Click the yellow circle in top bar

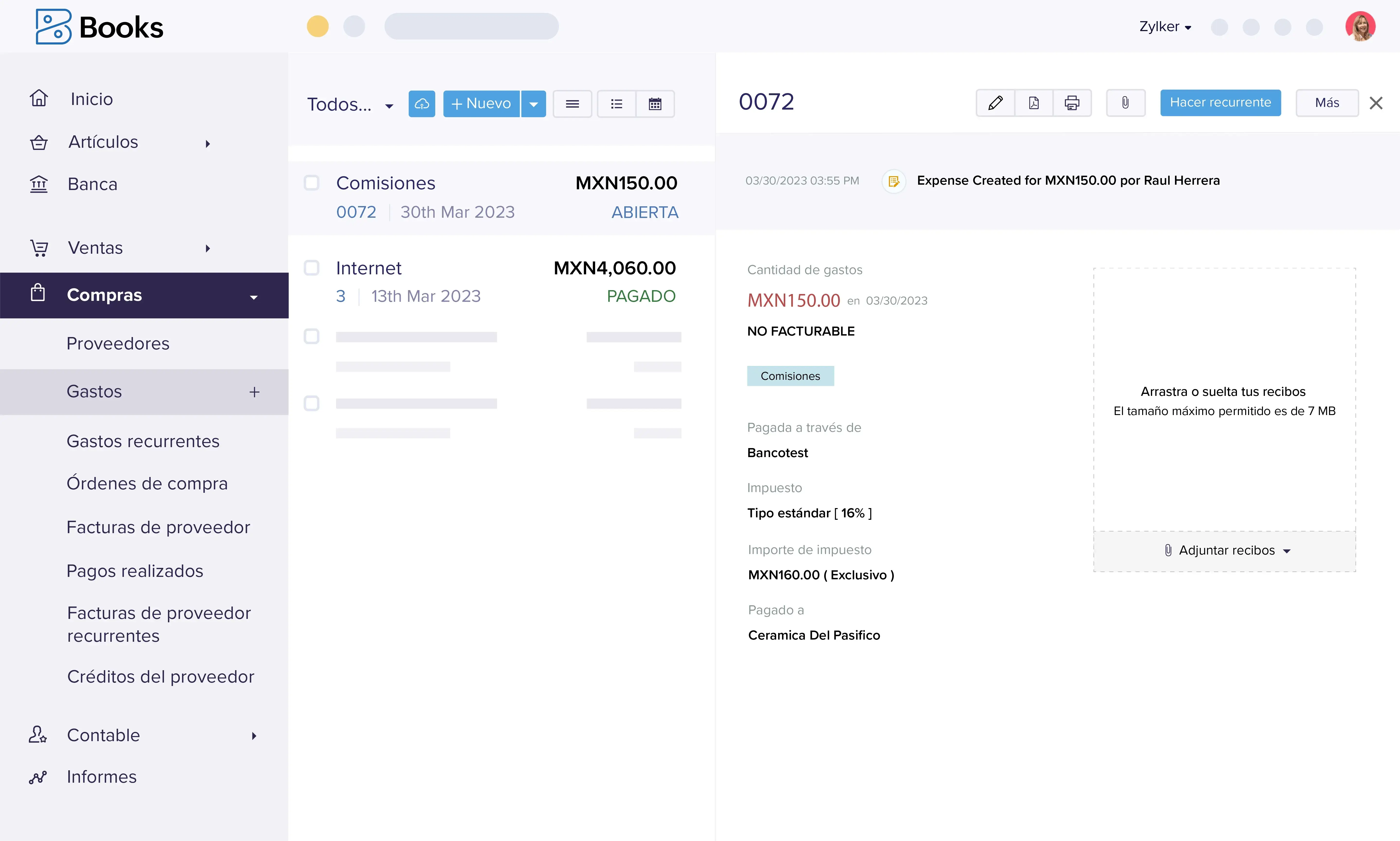(x=317, y=26)
